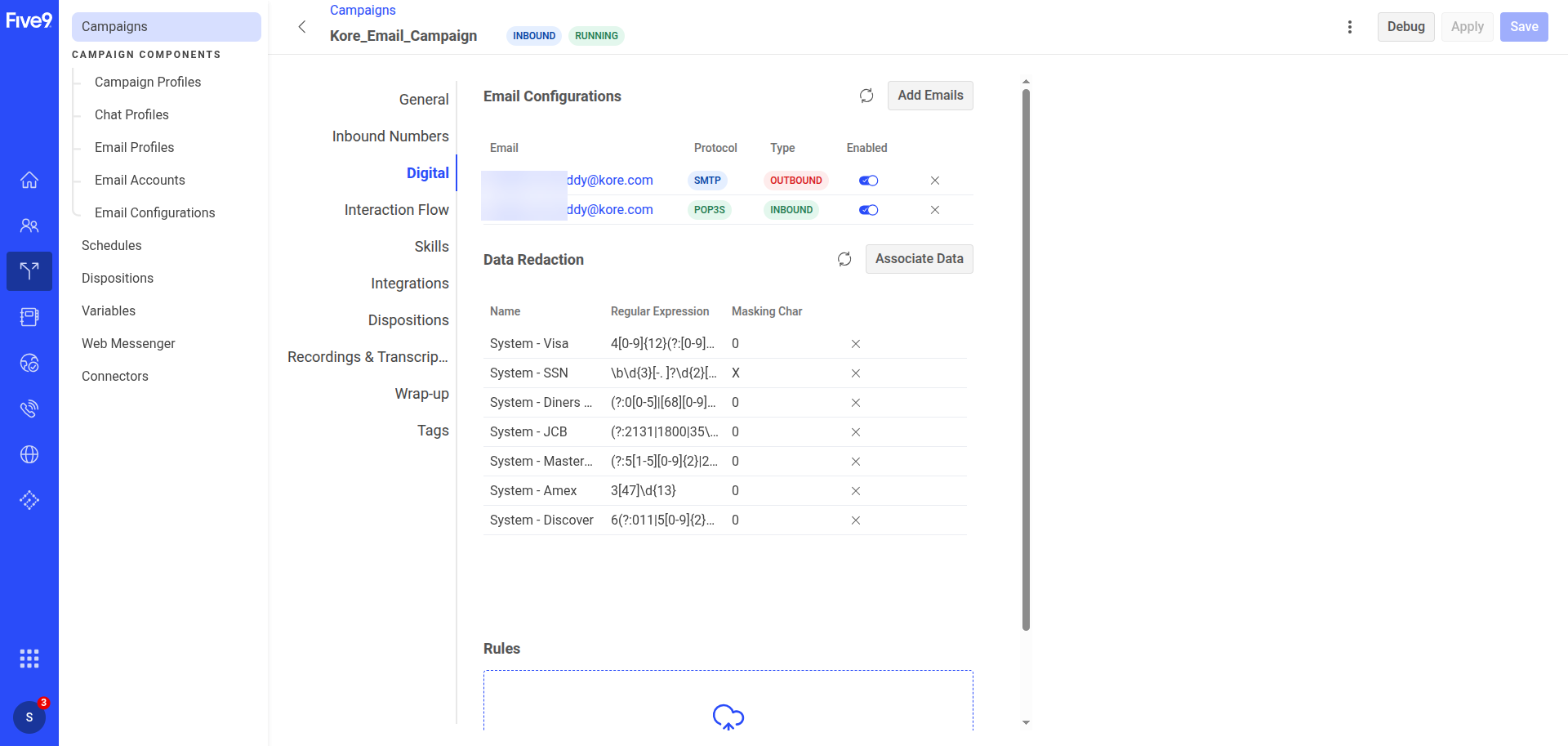Click the Save button

[x=1524, y=27]
